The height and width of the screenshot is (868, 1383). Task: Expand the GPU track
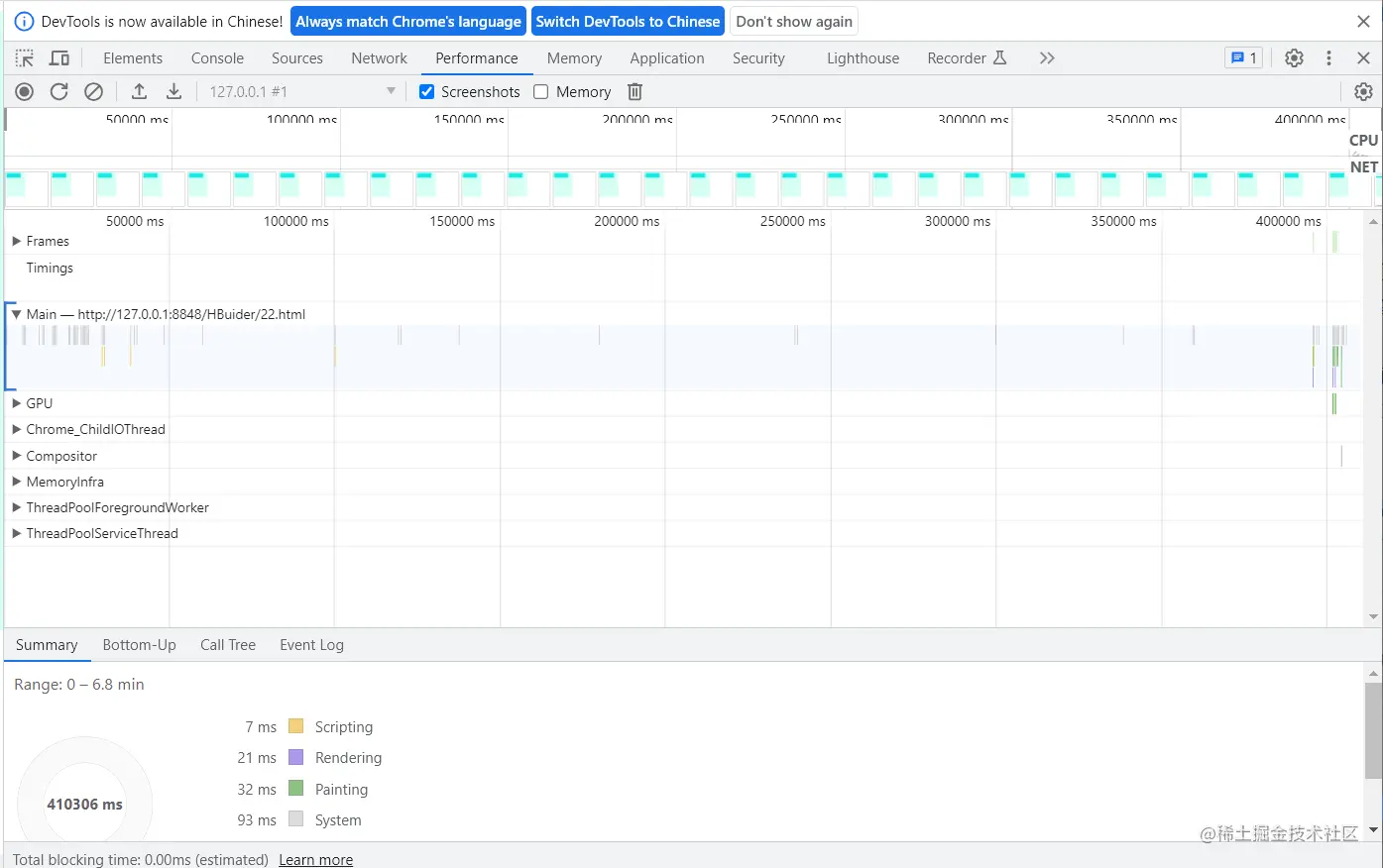[16, 403]
